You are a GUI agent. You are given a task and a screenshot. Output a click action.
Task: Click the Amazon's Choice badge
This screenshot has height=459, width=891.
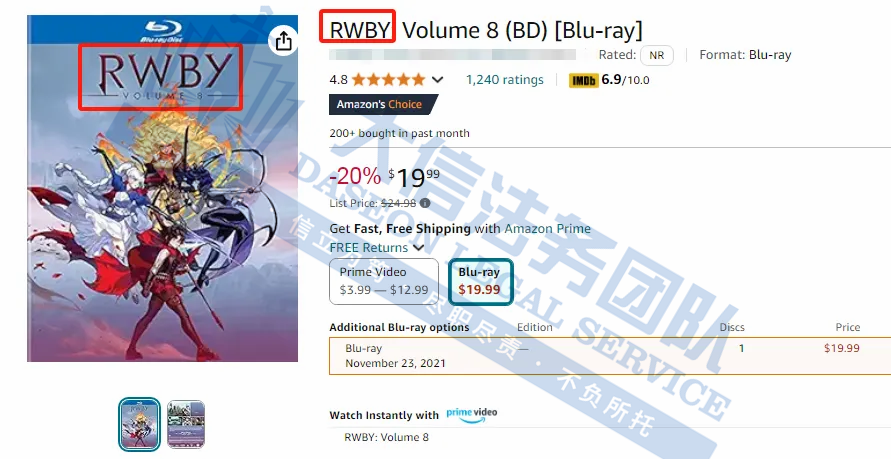point(383,105)
